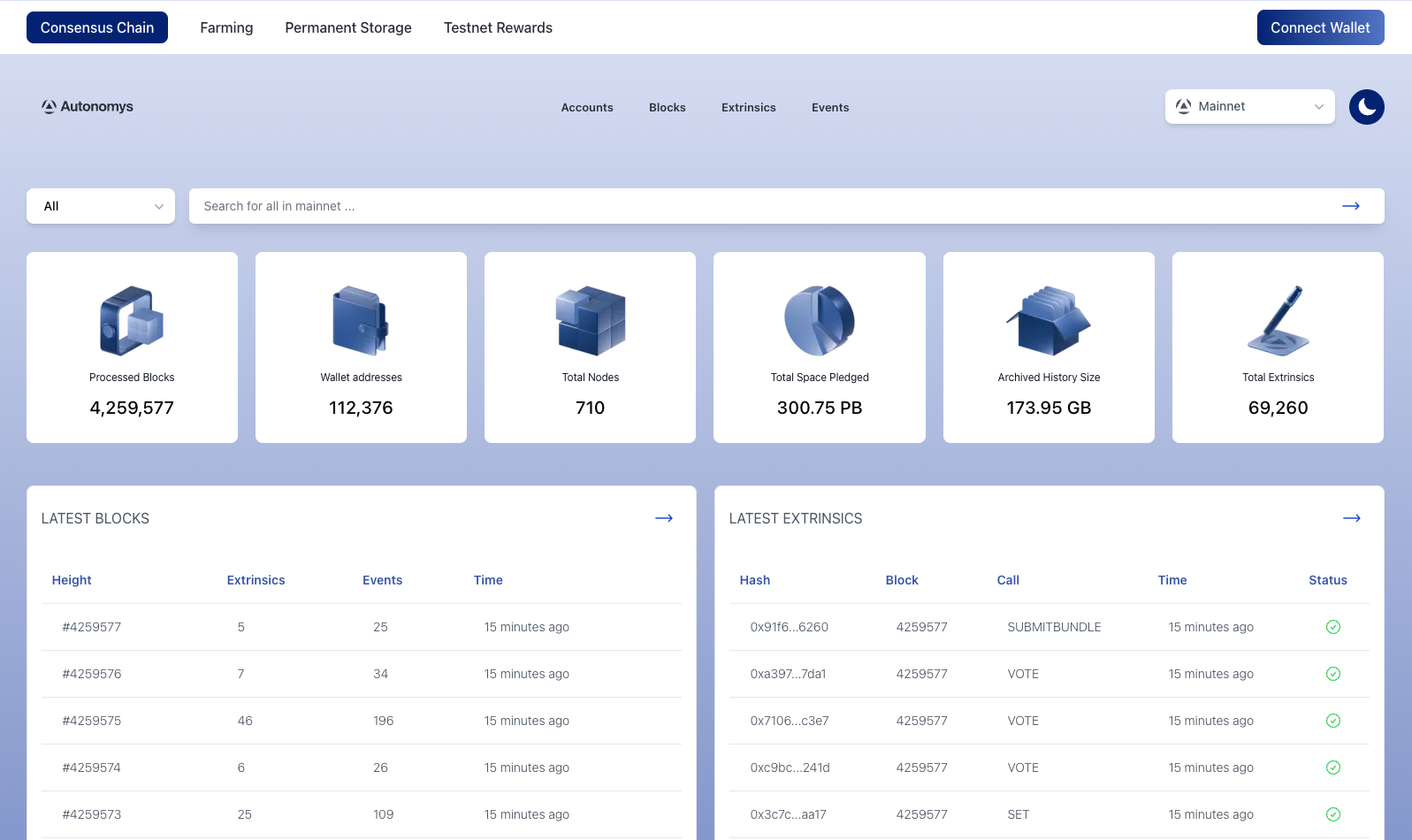Screen dimensions: 1412x840
Task: Click the Total Space Pledged pie icon
Action: pyautogui.click(x=819, y=320)
